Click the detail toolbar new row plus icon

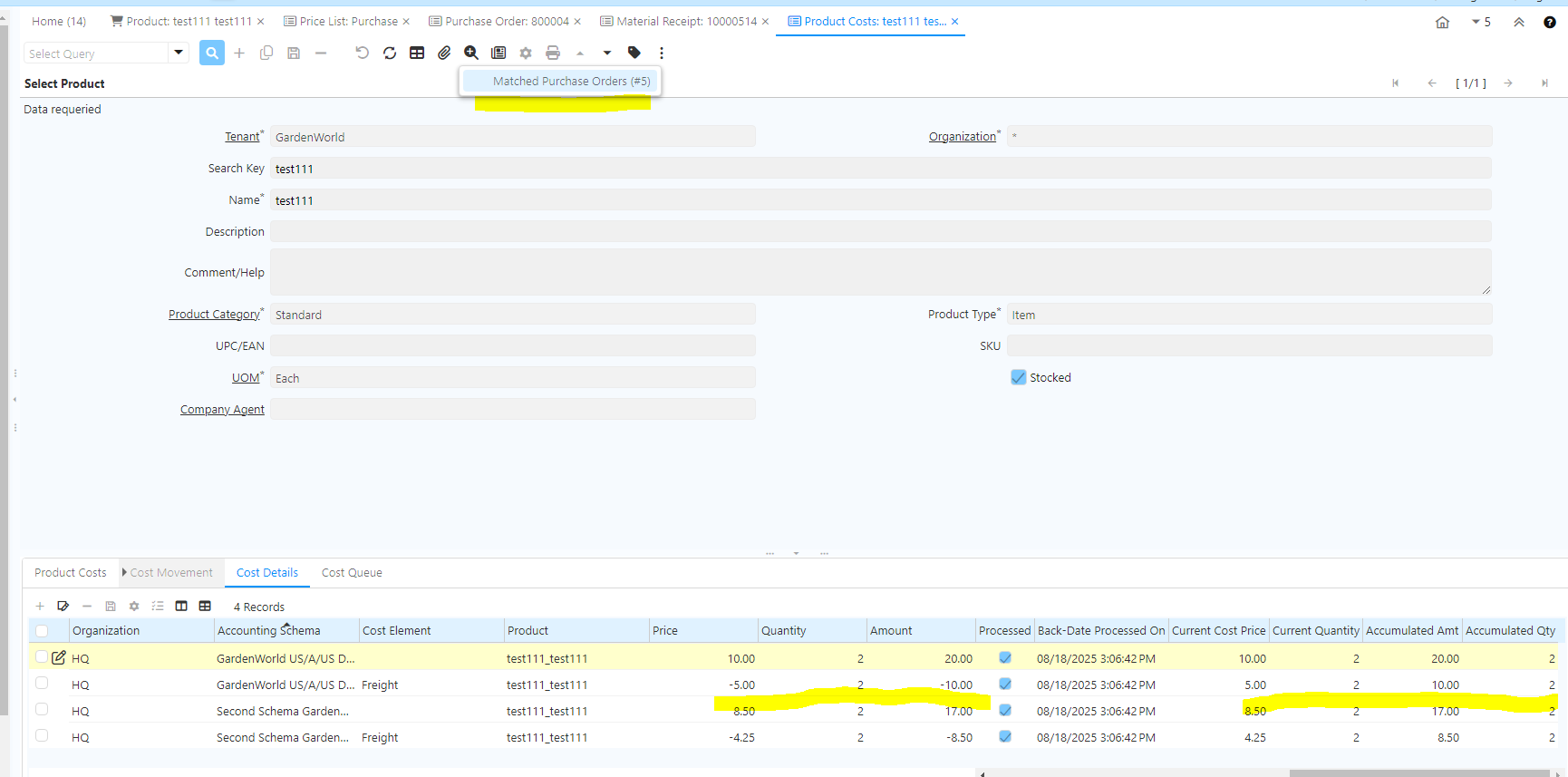pos(40,607)
